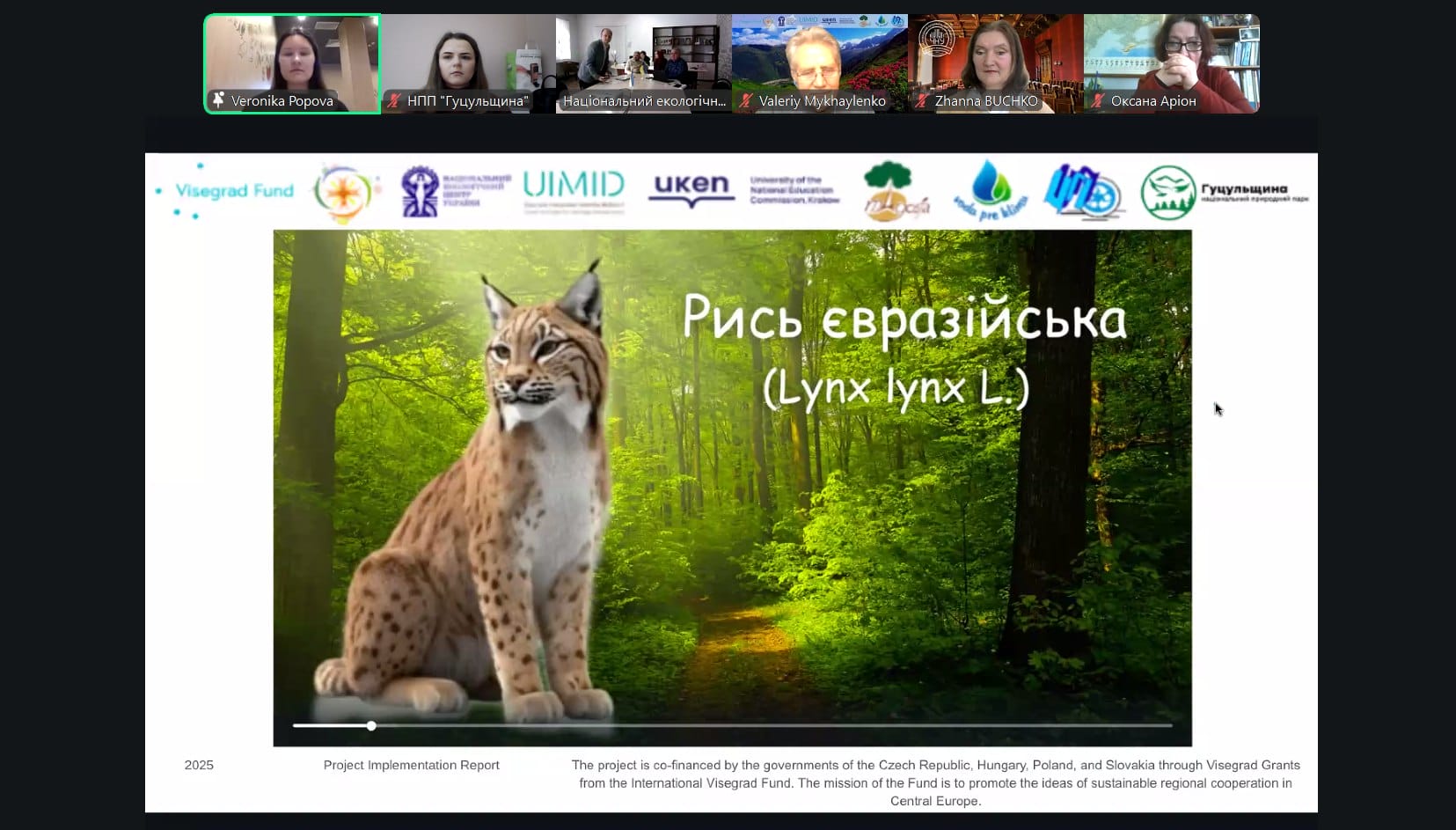
Task: Click Оксана Аріон's muted microphone icon
Action: (x=1098, y=101)
